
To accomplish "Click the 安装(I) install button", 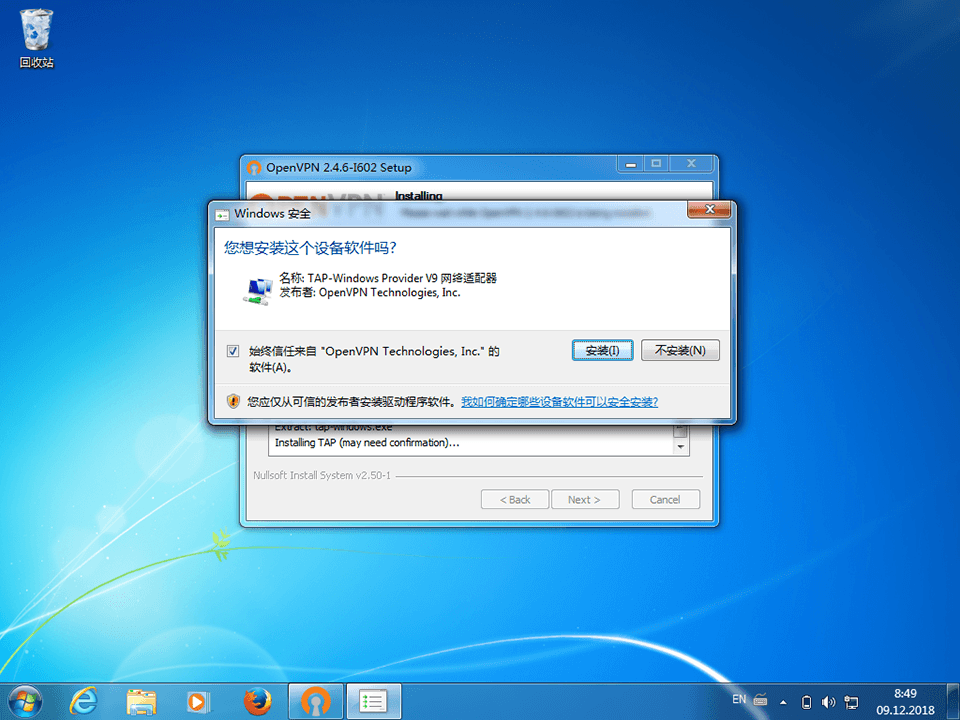I will 602,350.
